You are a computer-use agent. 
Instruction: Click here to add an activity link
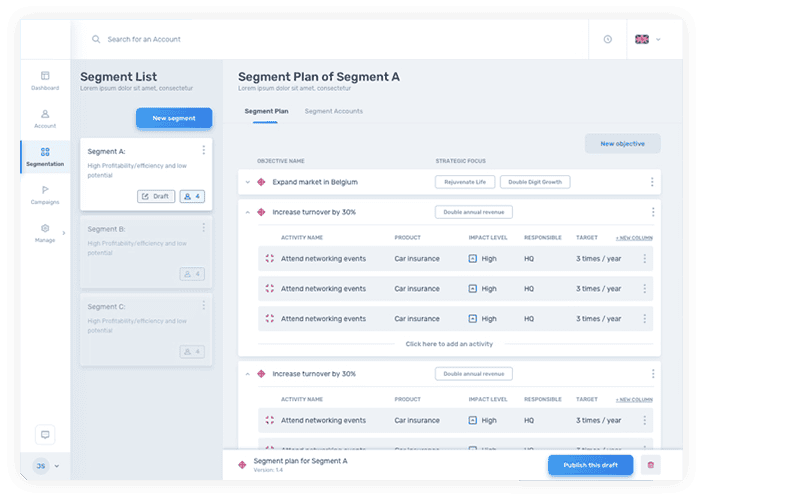pos(449,343)
